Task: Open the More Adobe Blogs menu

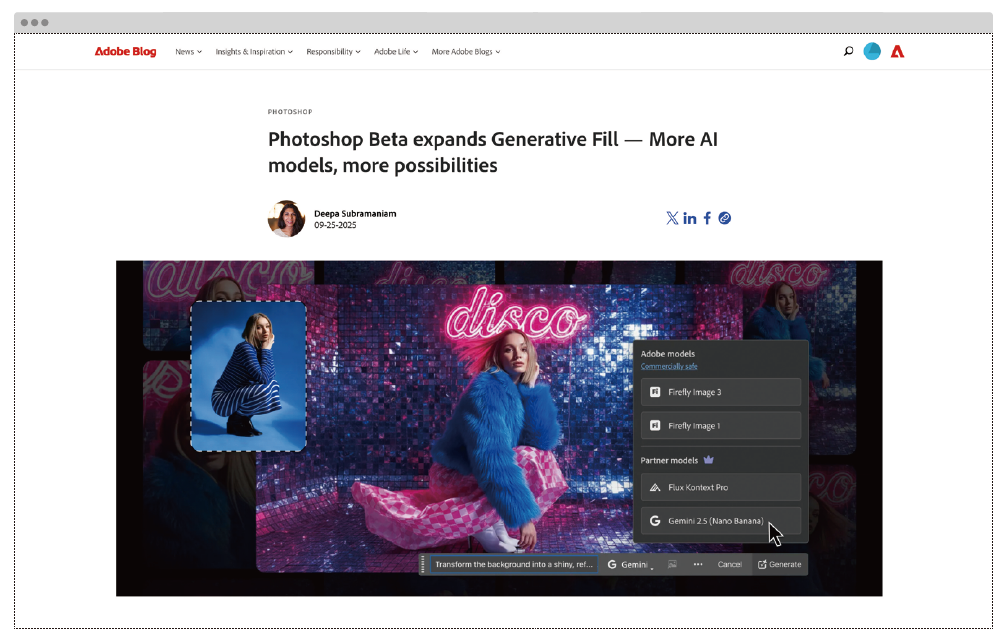Action: pos(466,52)
